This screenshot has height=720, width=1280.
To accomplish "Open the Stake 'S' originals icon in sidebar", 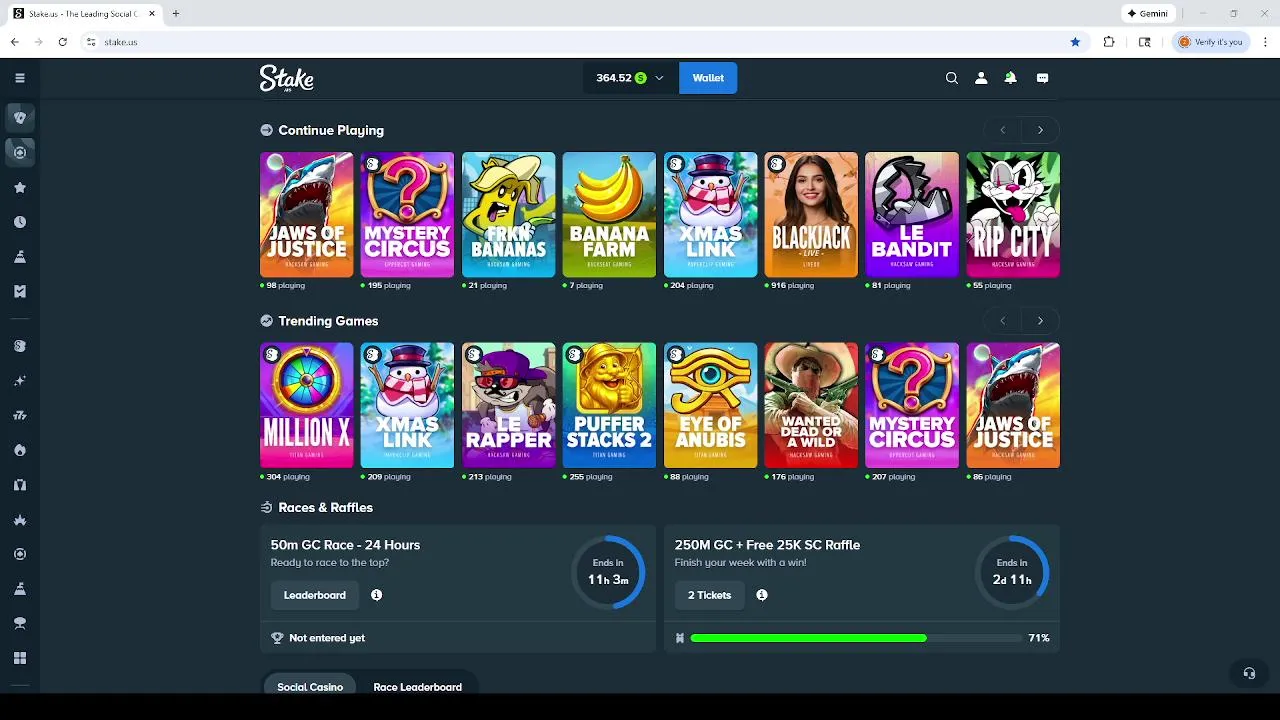I will pos(19,346).
